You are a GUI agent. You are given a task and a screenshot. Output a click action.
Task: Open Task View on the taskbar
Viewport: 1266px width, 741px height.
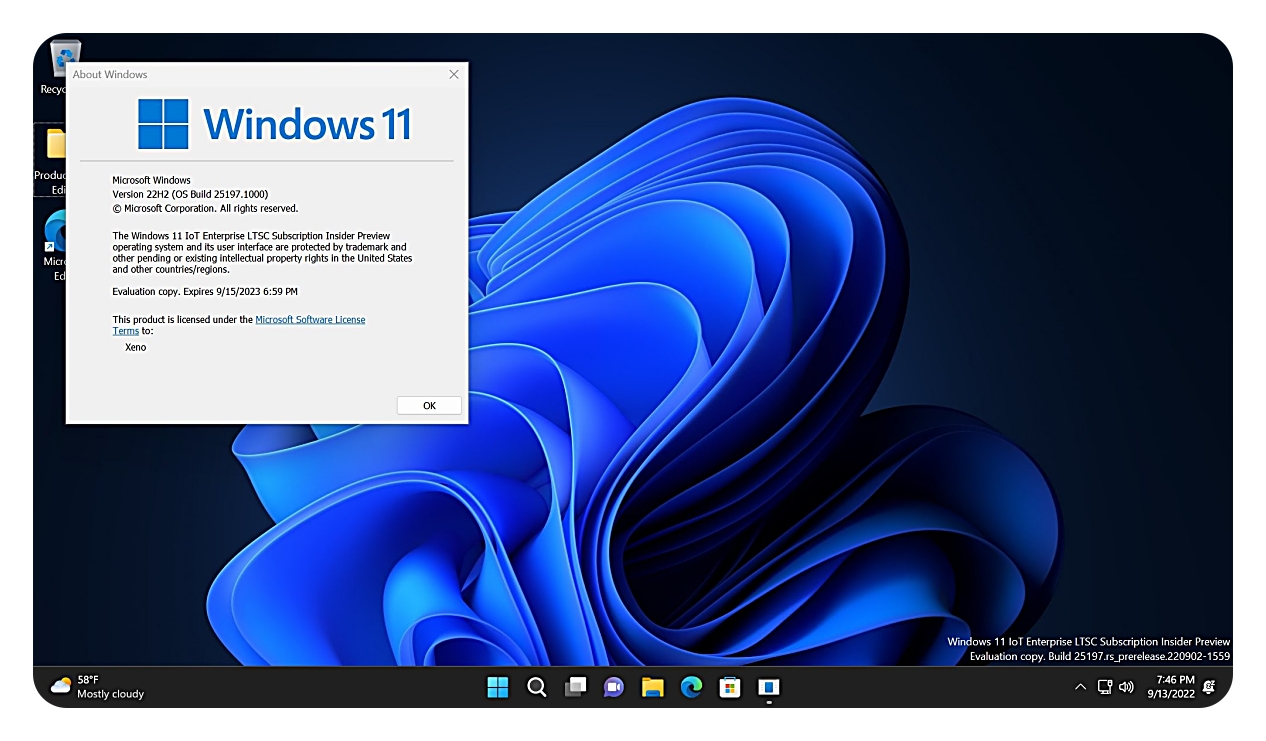coord(576,687)
